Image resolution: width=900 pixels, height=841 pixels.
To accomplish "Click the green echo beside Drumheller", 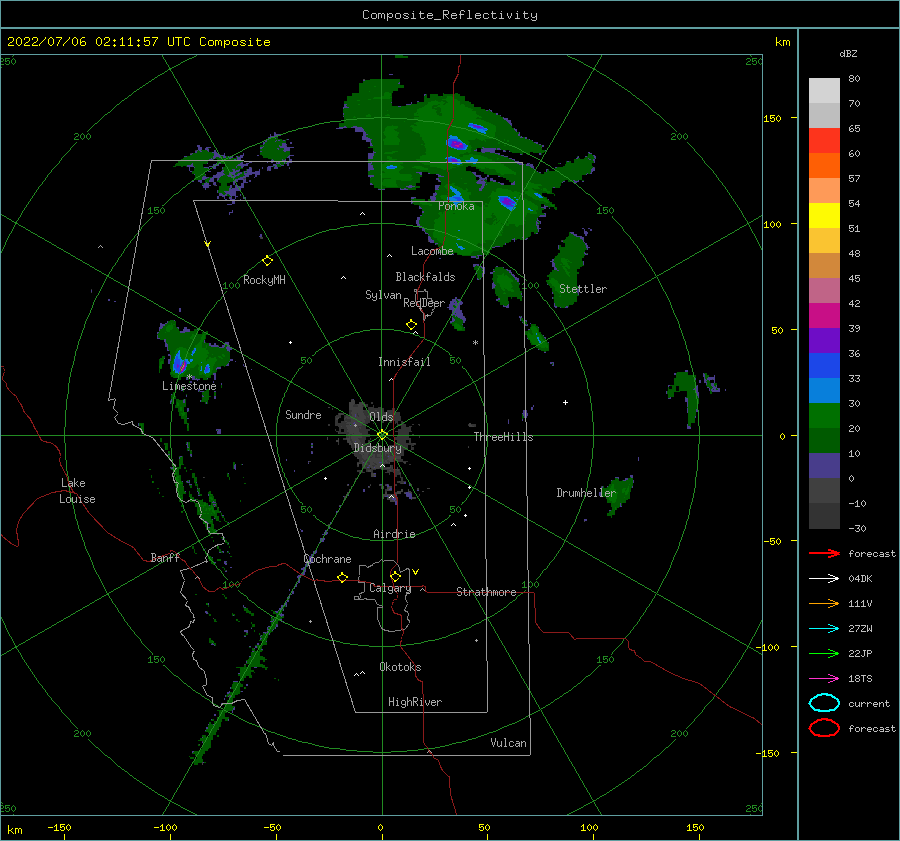I will (620, 494).
